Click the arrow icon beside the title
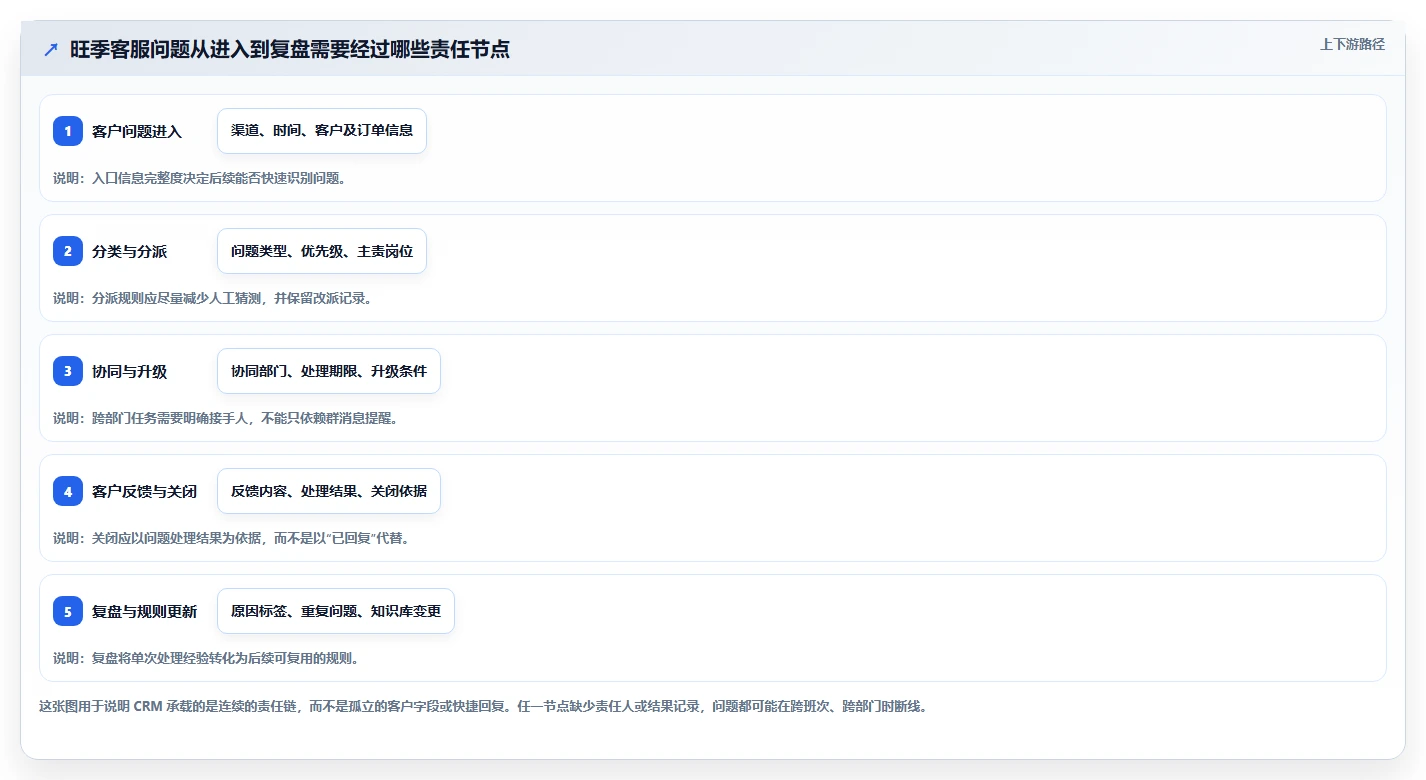Image resolution: width=1426 pixels, height=780 pixels. tap(51, 50)
